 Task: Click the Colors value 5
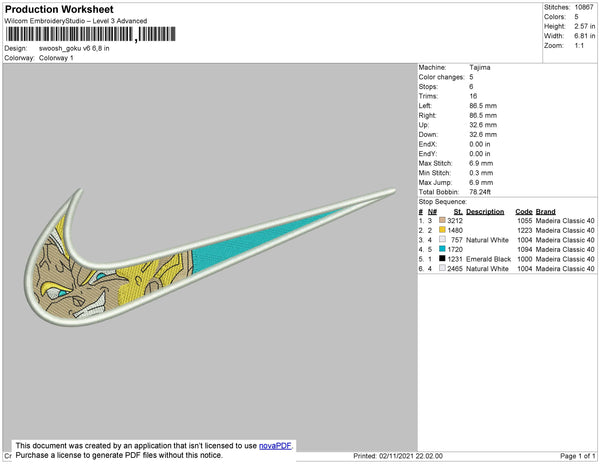click(576, 17)
